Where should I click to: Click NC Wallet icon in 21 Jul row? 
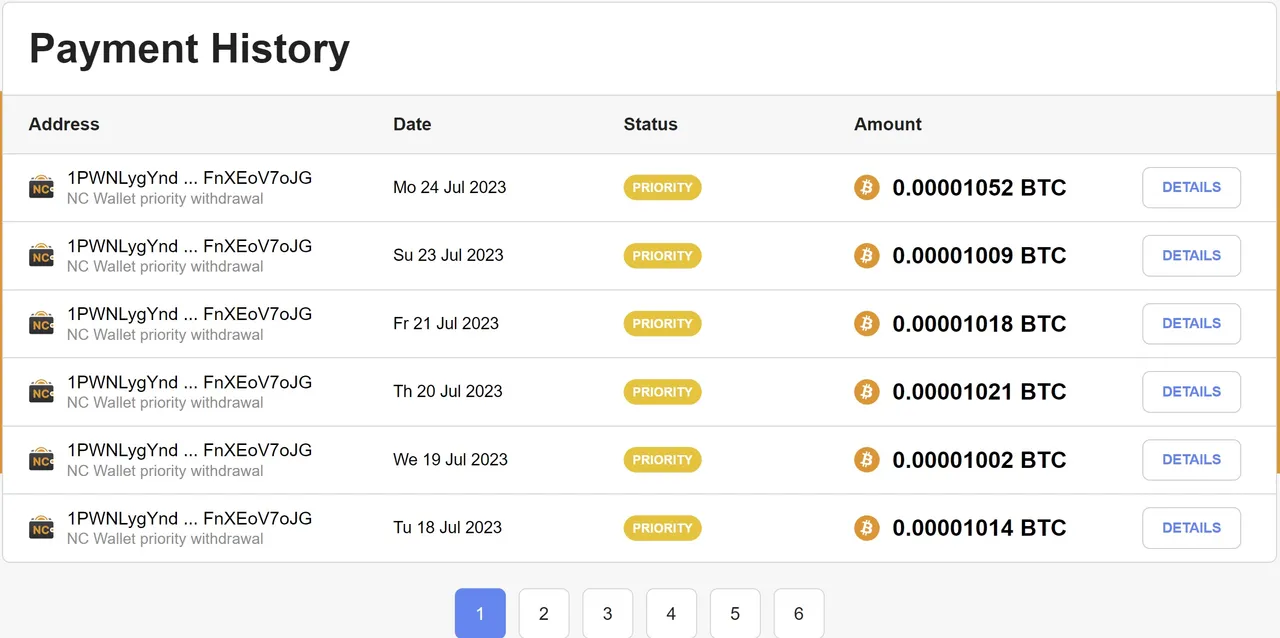[x=41, y=323]
